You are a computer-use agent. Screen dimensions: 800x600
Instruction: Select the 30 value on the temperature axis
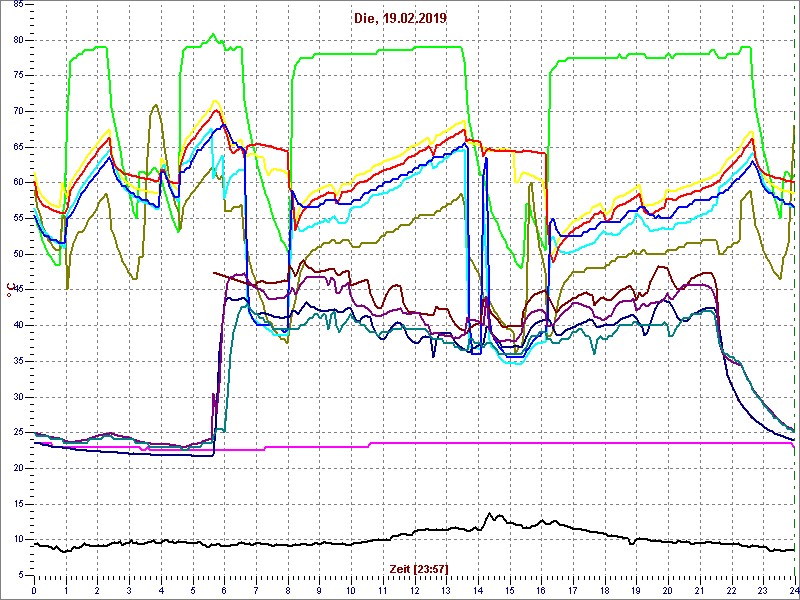pyautogui.click(x=17, y=397)
